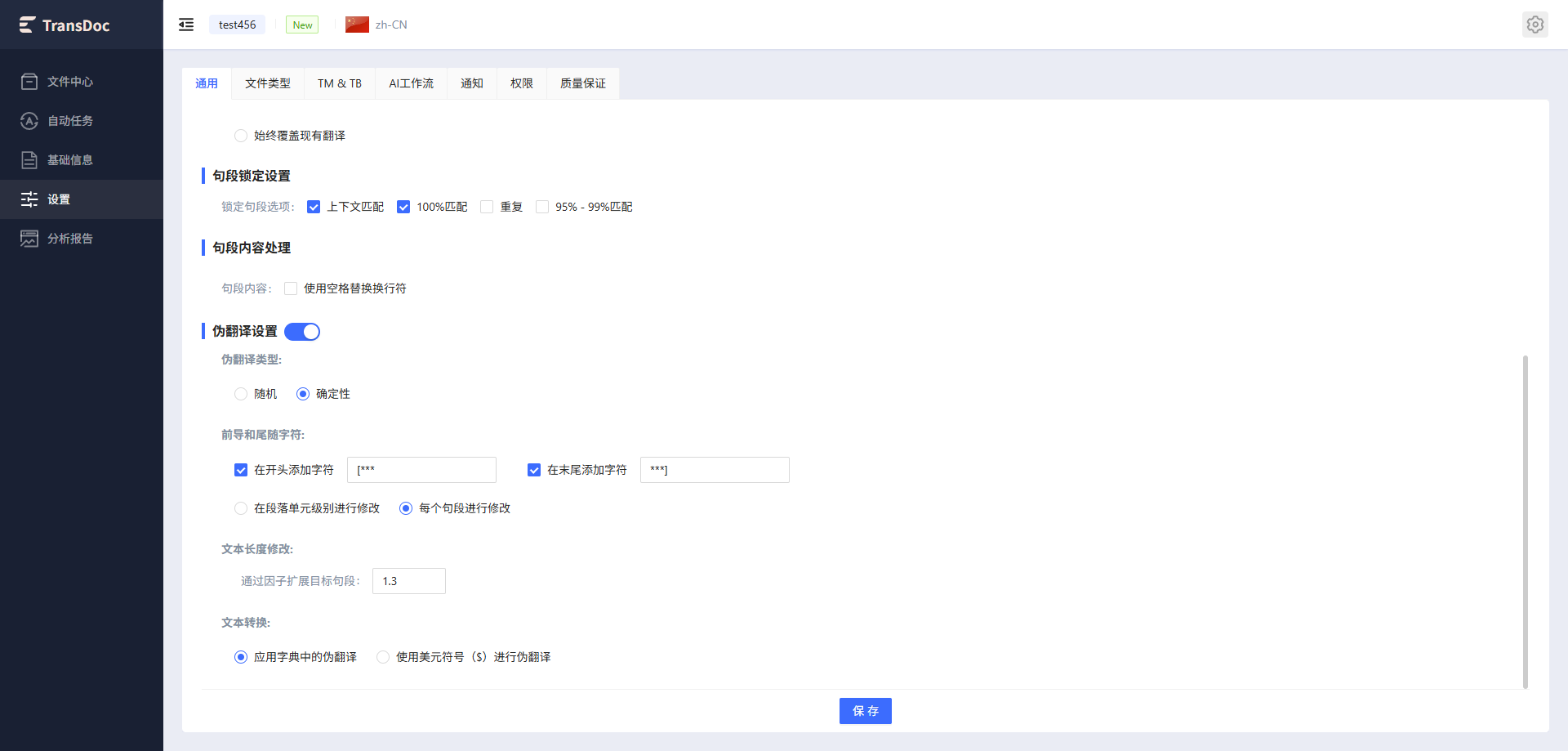1568x751 pixels.
Task: Check the 95% - 99%匹配 checkbox
Action: coord(542,207)
